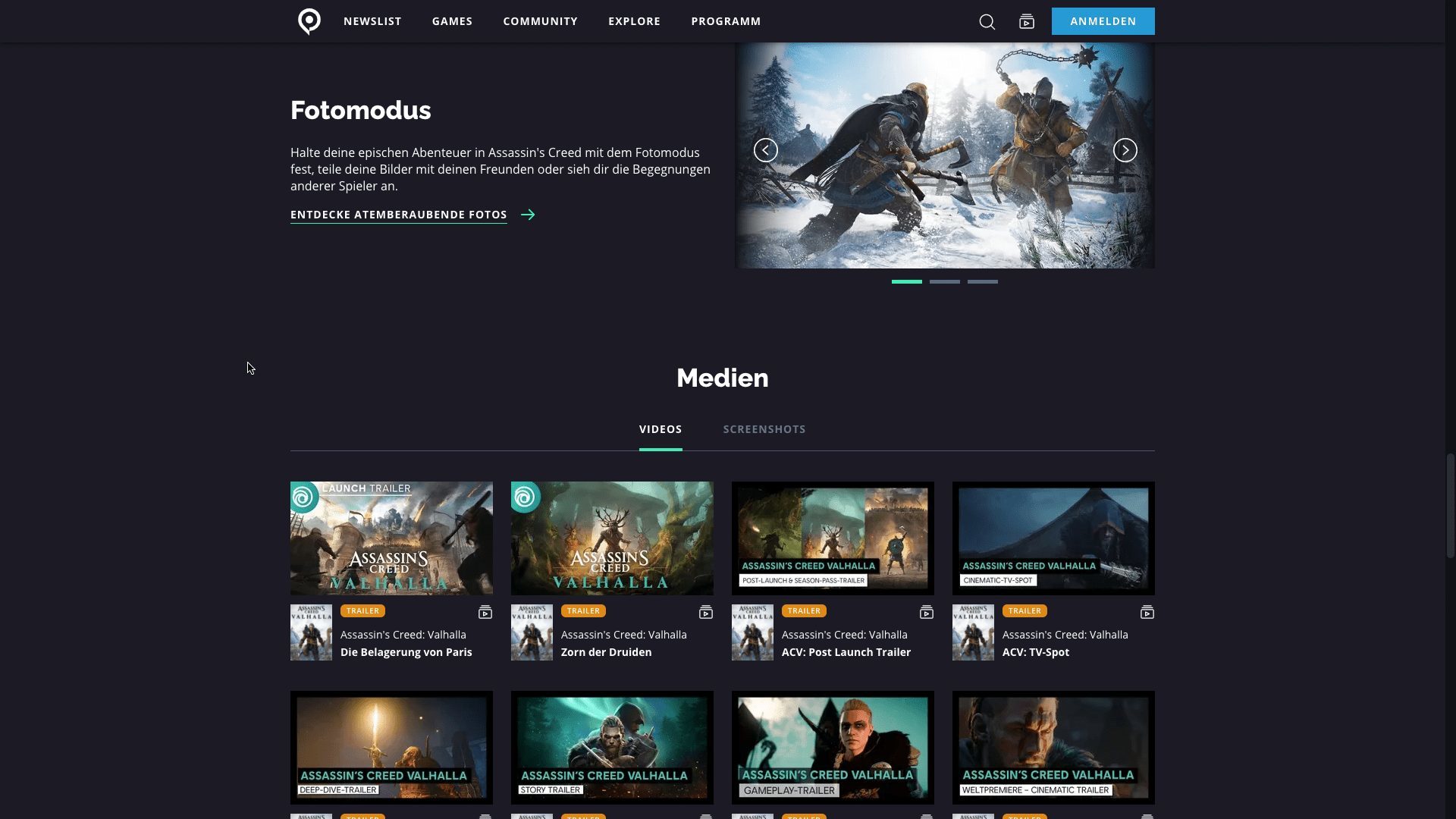Click game cover icon beside Zorn der Druiden

(532, 632)
